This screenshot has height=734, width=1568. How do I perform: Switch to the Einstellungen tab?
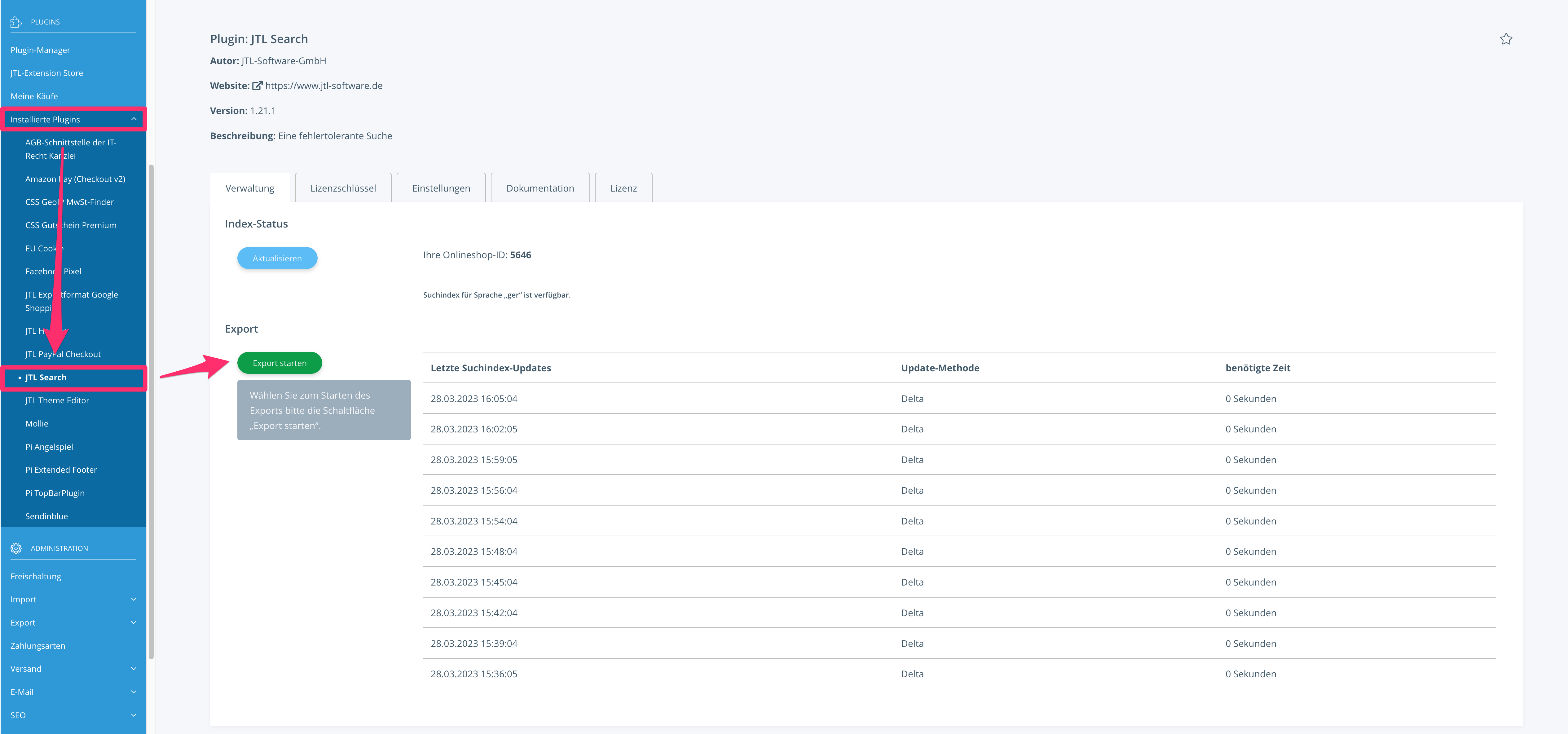coord(441,188)
